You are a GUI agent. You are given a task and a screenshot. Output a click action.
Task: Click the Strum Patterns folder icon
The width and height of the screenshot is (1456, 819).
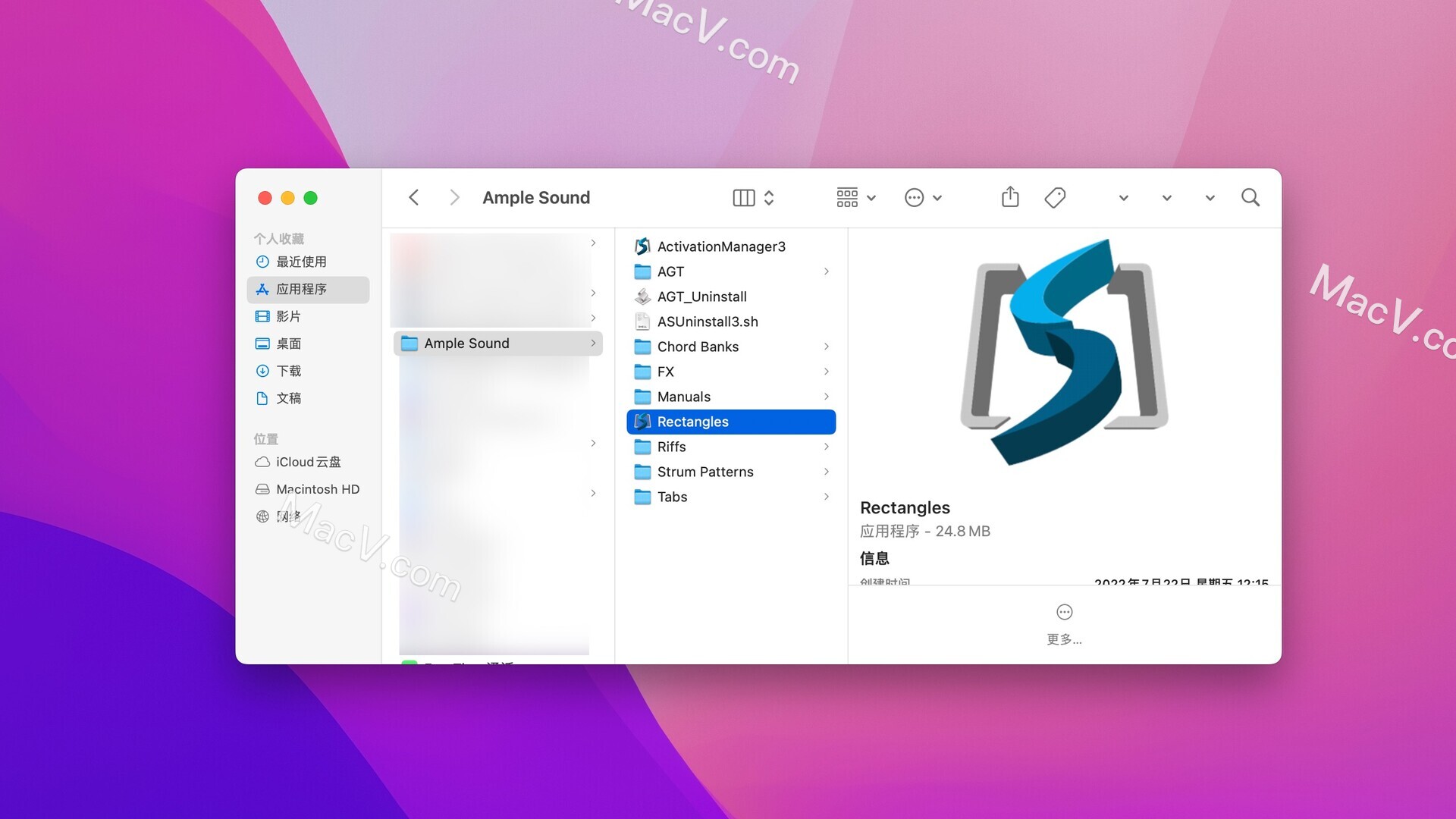click(642, 472)
